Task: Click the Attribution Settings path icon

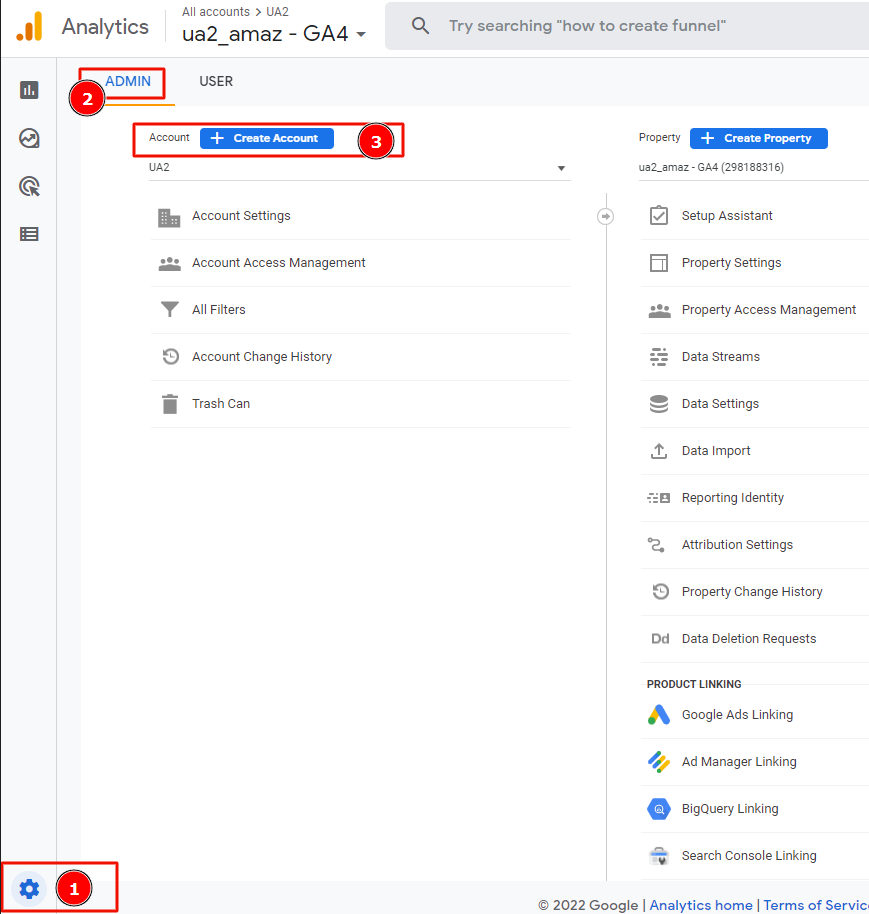Action: pyautogui.click(x=656, y=545)
